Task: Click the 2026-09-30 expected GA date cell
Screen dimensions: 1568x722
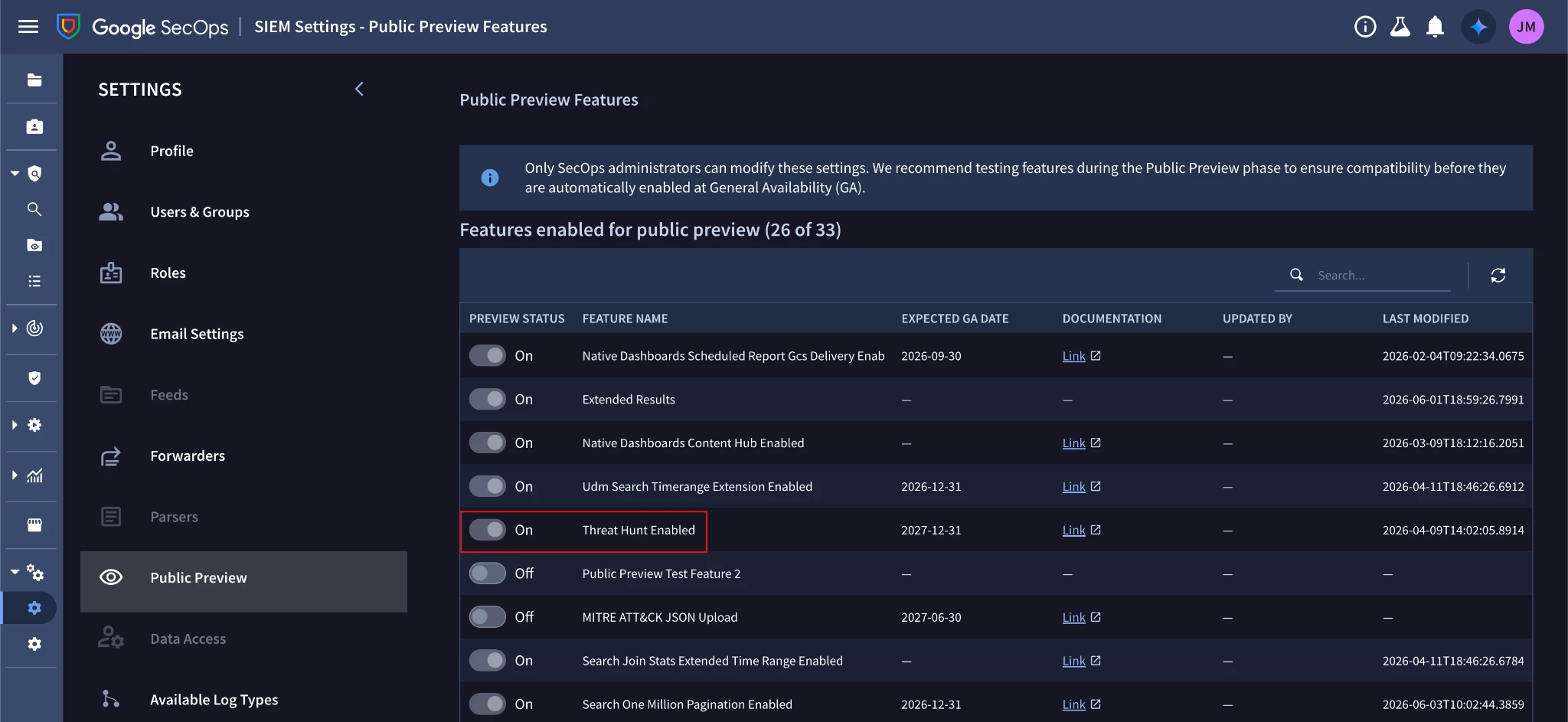Action: (x=931, y=356)
